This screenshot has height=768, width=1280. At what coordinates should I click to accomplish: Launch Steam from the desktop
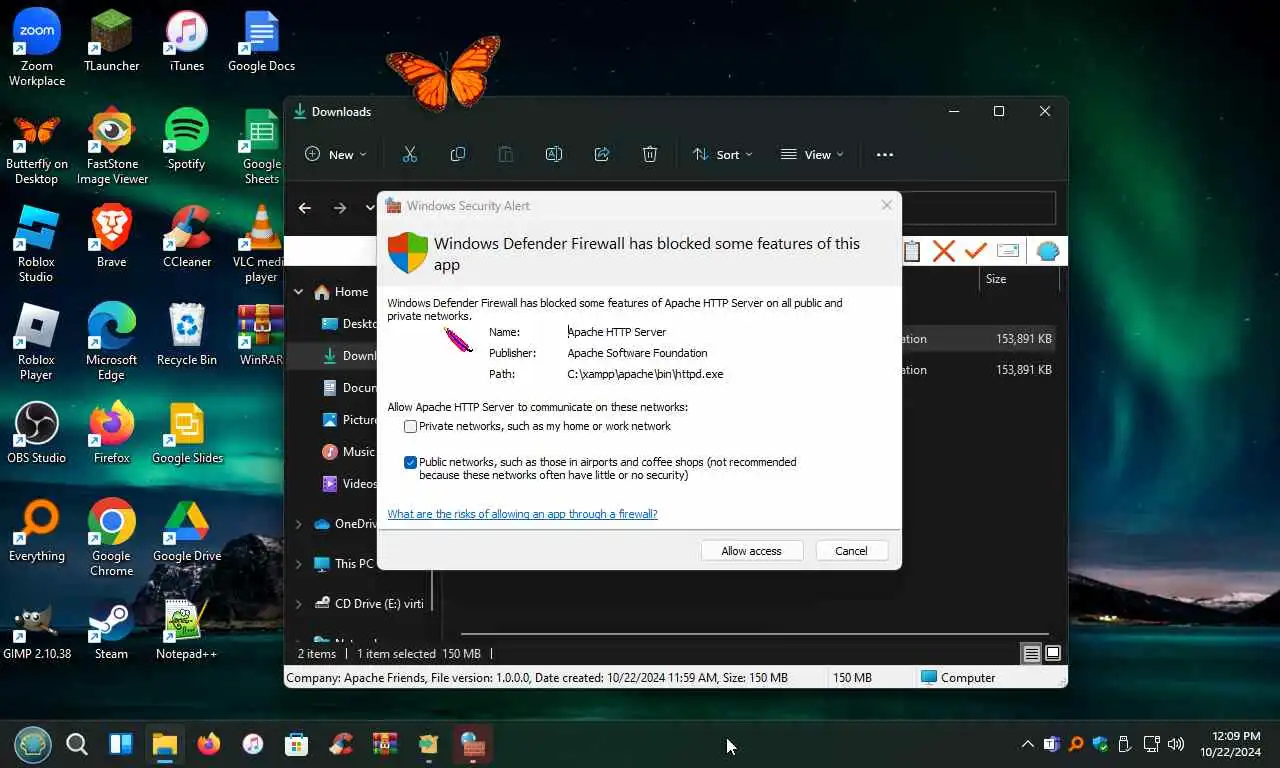pos(111,629)
